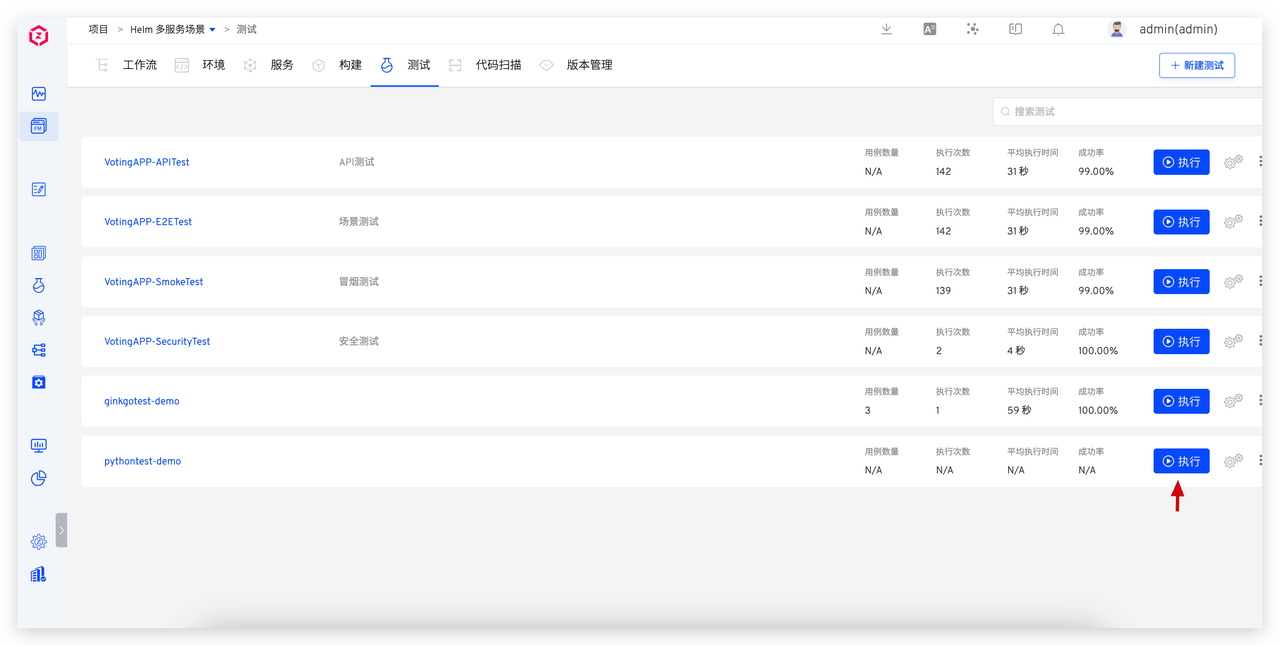Click the notification bell icon
1280x646 pixels.
tap(1058, 30)
